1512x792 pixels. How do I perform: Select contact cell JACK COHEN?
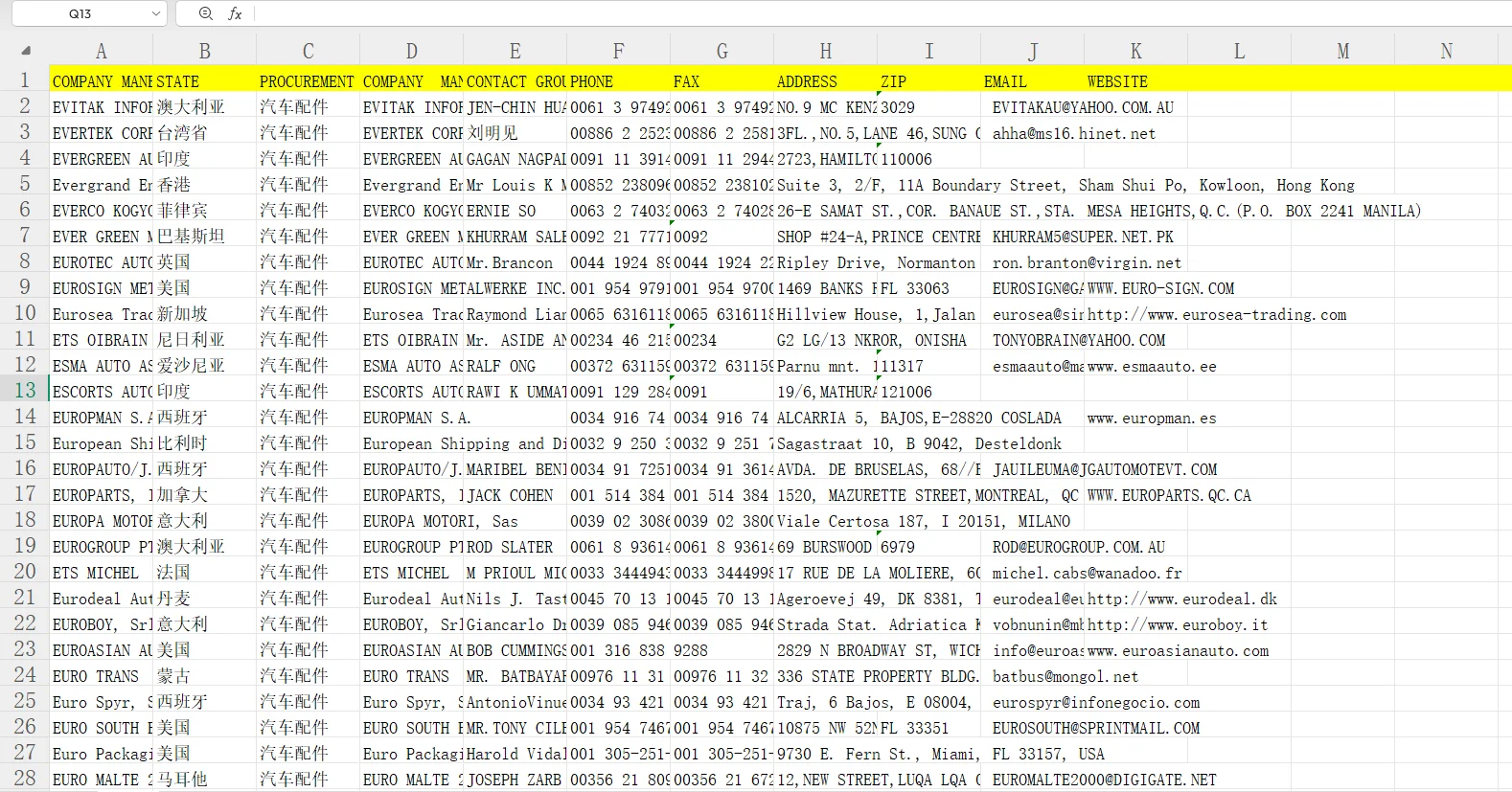click(515, 495)
